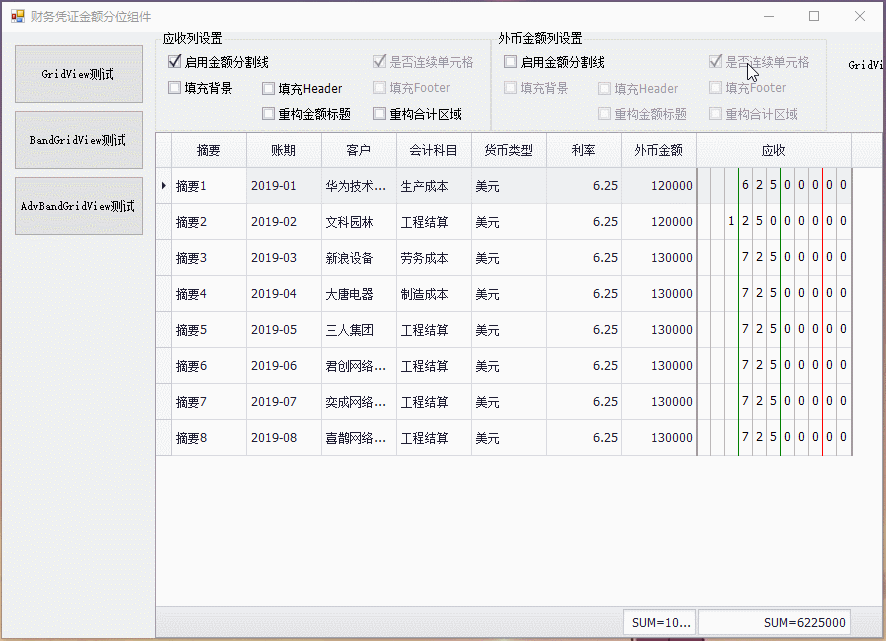Click the SUM=10... footer cell
The width and height of the screenshot is (886, 641).
pyautogui.click(x=660, y=622)
